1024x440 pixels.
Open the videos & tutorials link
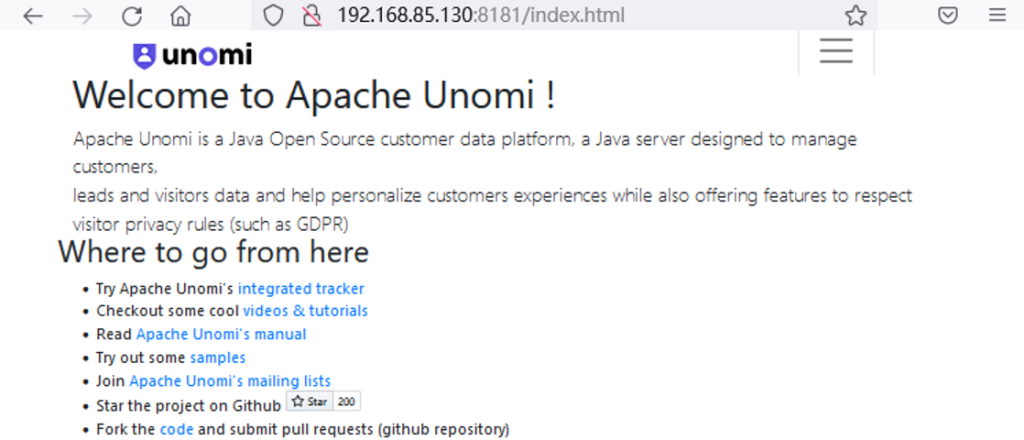[305, 311]
